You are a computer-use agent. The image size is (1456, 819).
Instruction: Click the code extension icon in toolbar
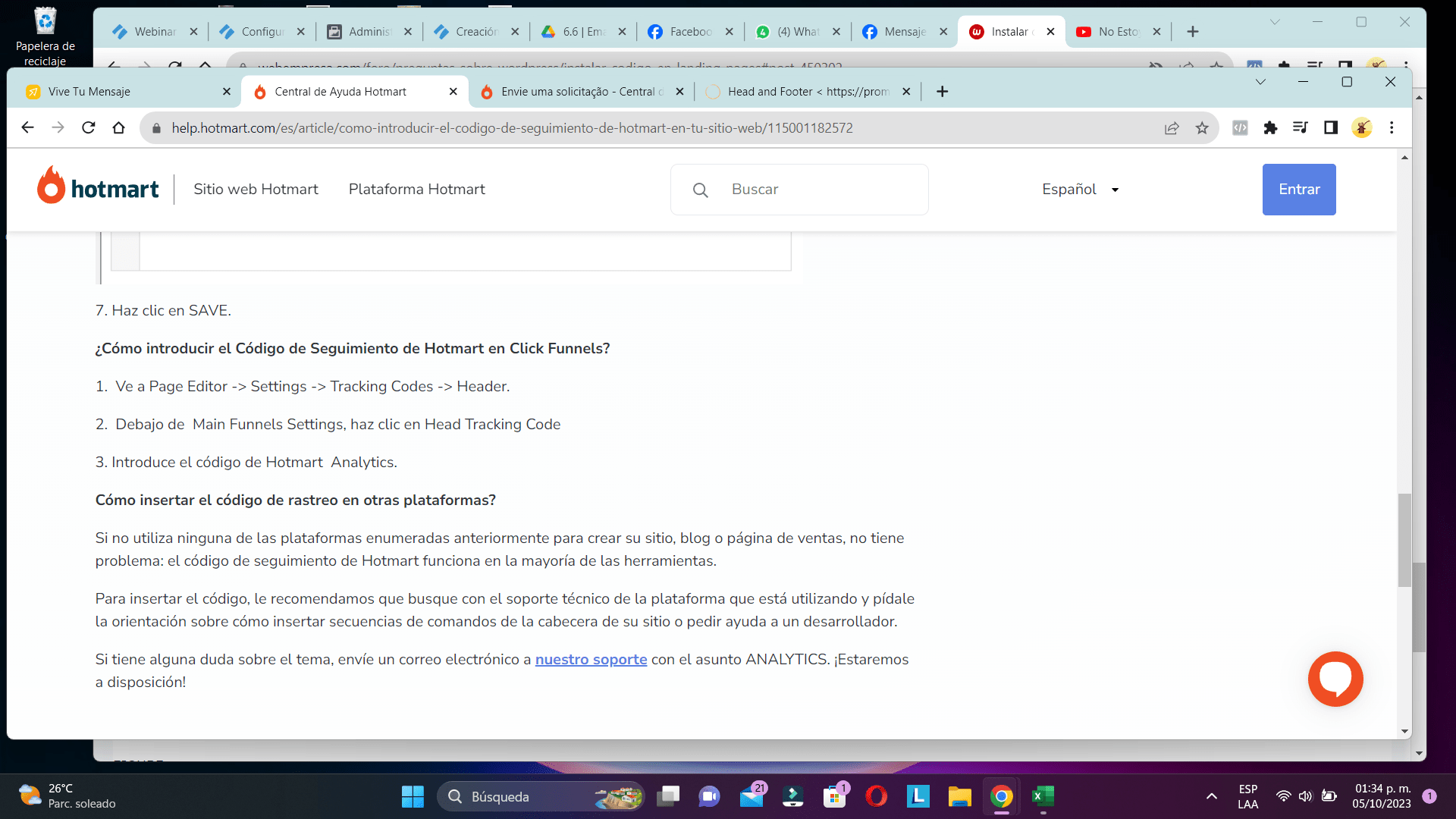coord(1240,127)
